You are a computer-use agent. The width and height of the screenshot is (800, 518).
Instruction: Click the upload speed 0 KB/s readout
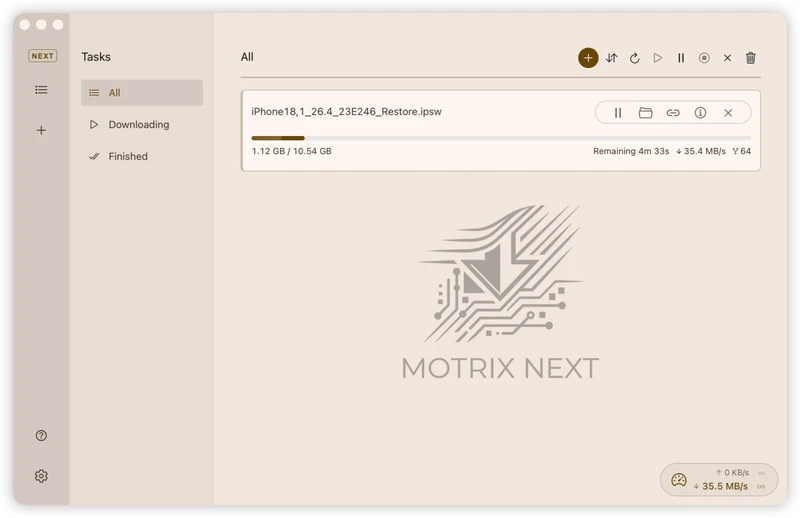pyautogui.click(x=732, y=473)
